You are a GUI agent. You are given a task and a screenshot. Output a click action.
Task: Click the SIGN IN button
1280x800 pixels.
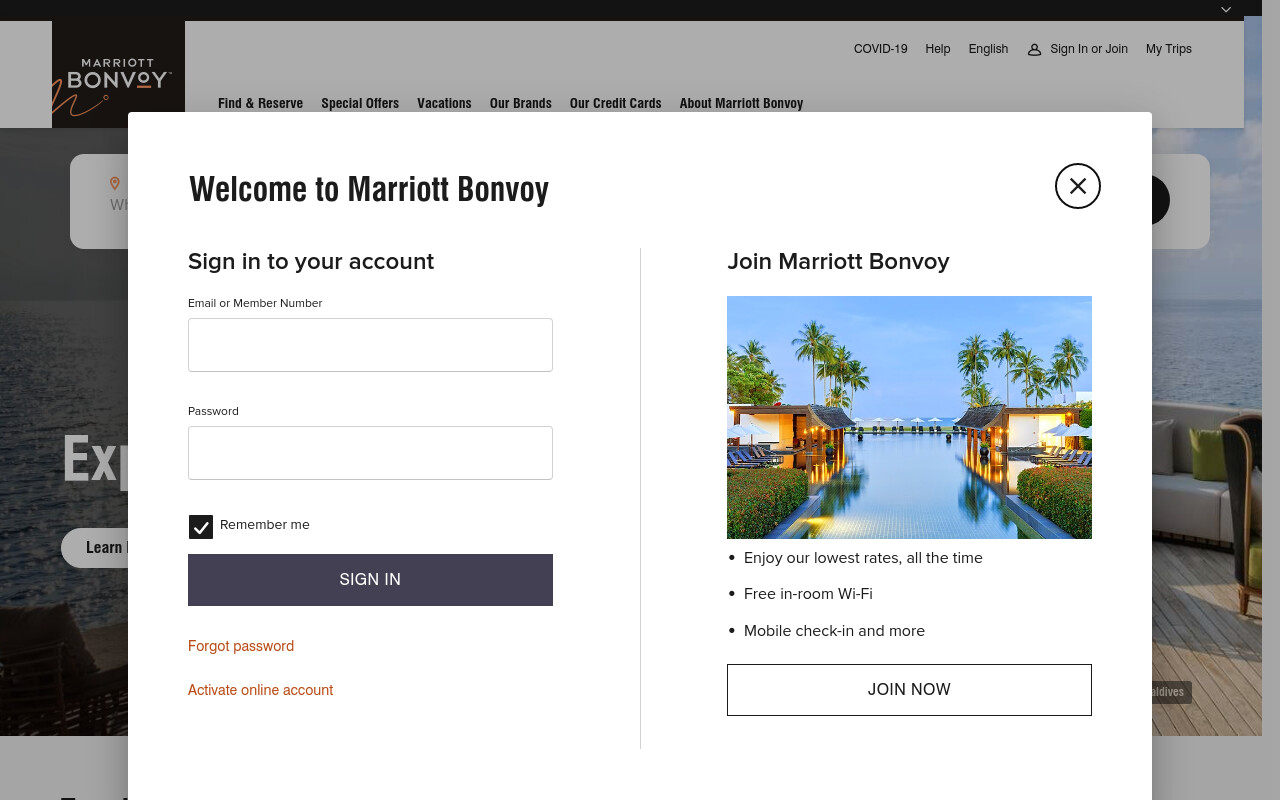(370, 580)
